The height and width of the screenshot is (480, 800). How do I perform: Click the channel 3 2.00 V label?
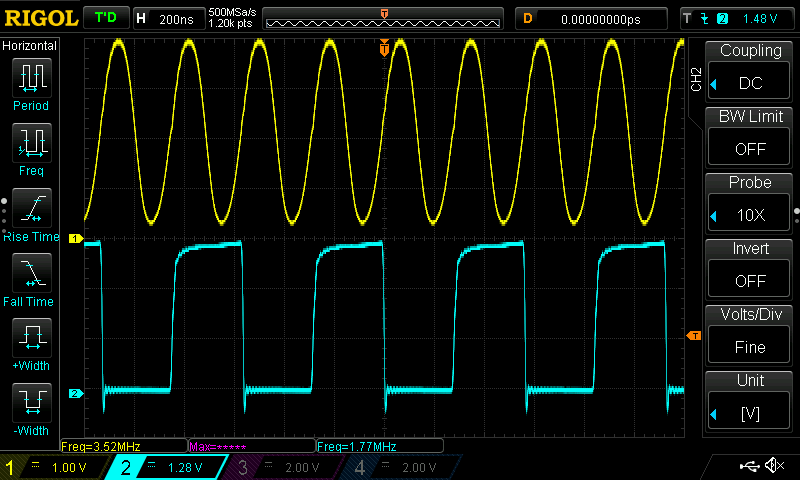click(x=302, y=468)
